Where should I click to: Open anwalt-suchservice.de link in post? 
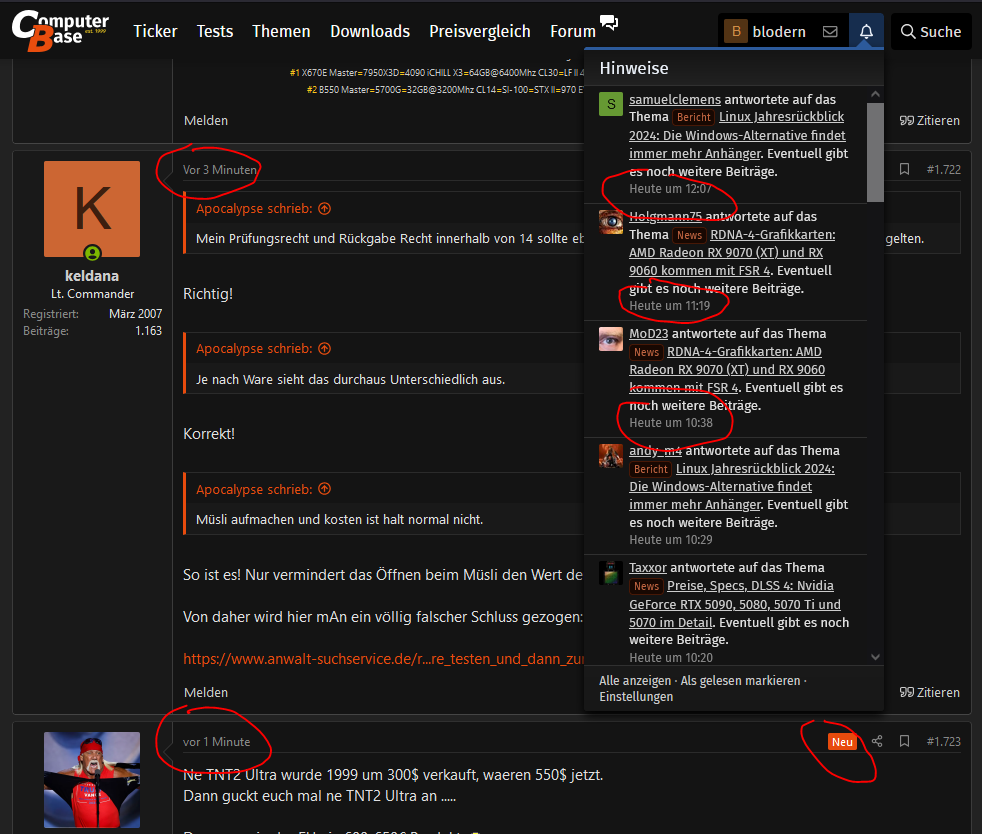383,659
